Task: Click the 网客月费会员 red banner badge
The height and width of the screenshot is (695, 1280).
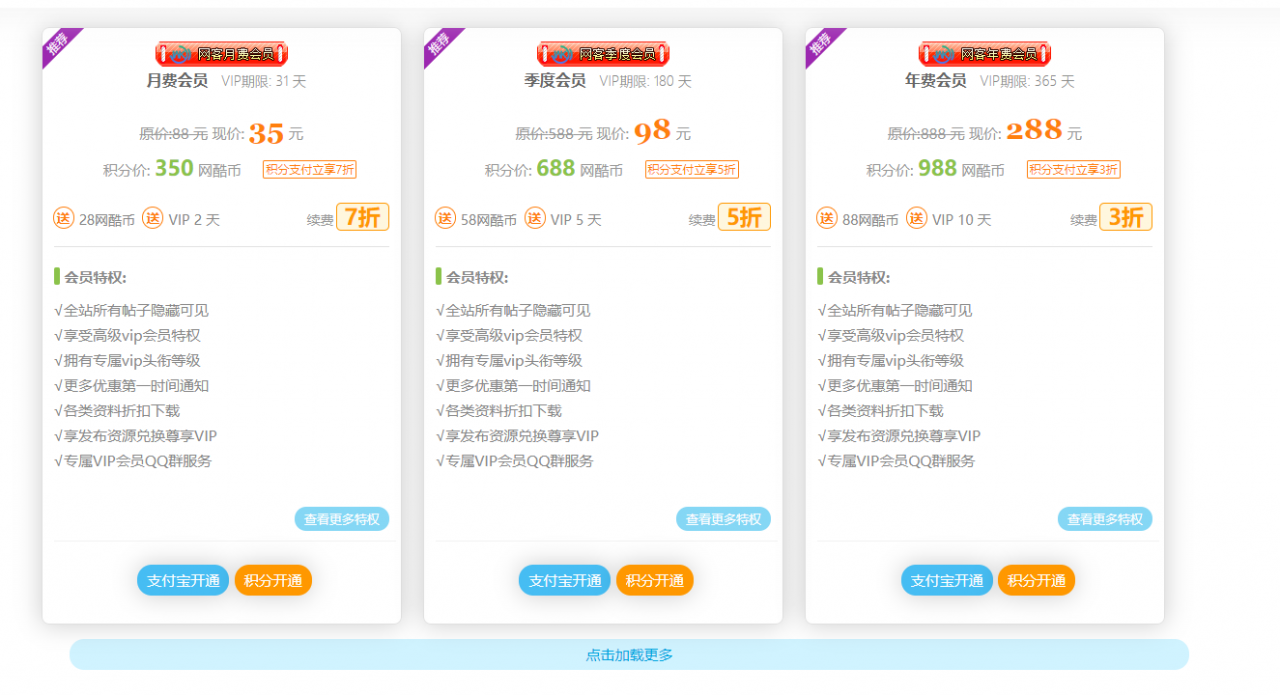Action: [x=222, y=54]
